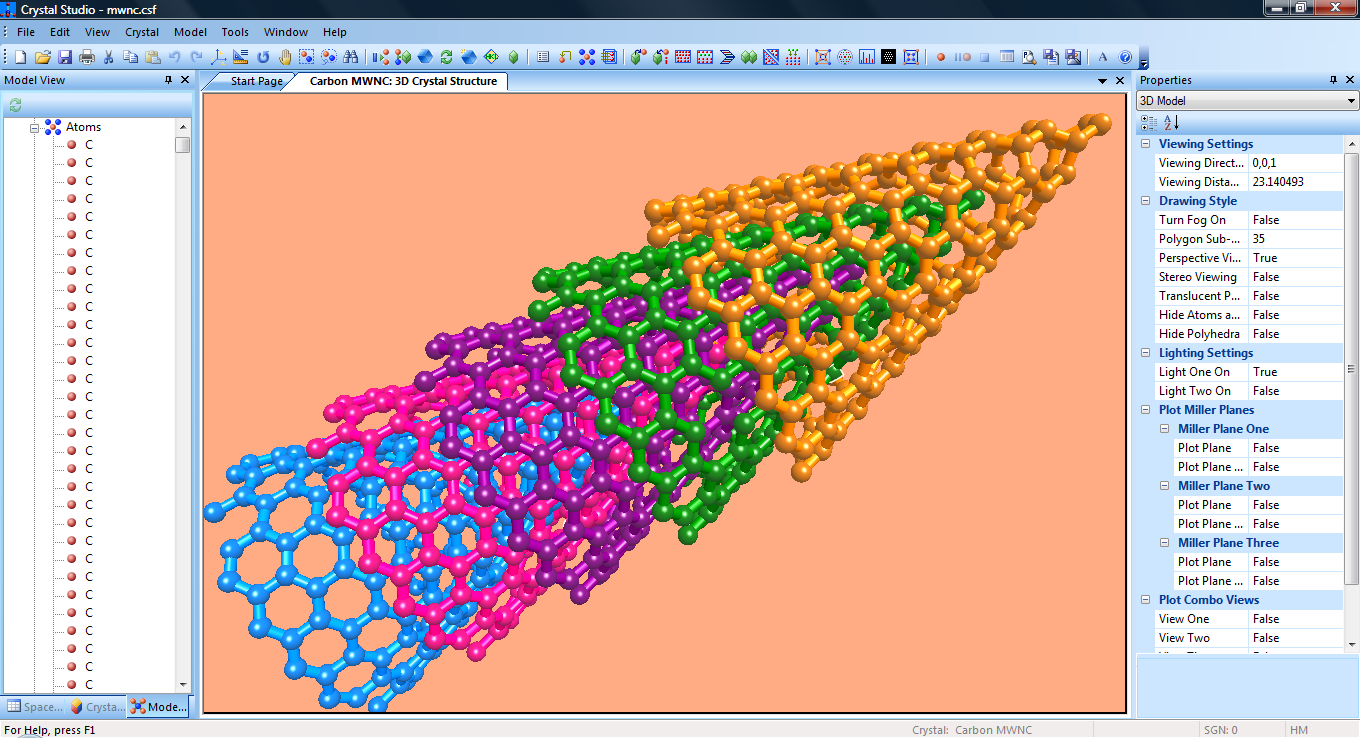Select the first C atom in tree

click(x=88, y=145)
